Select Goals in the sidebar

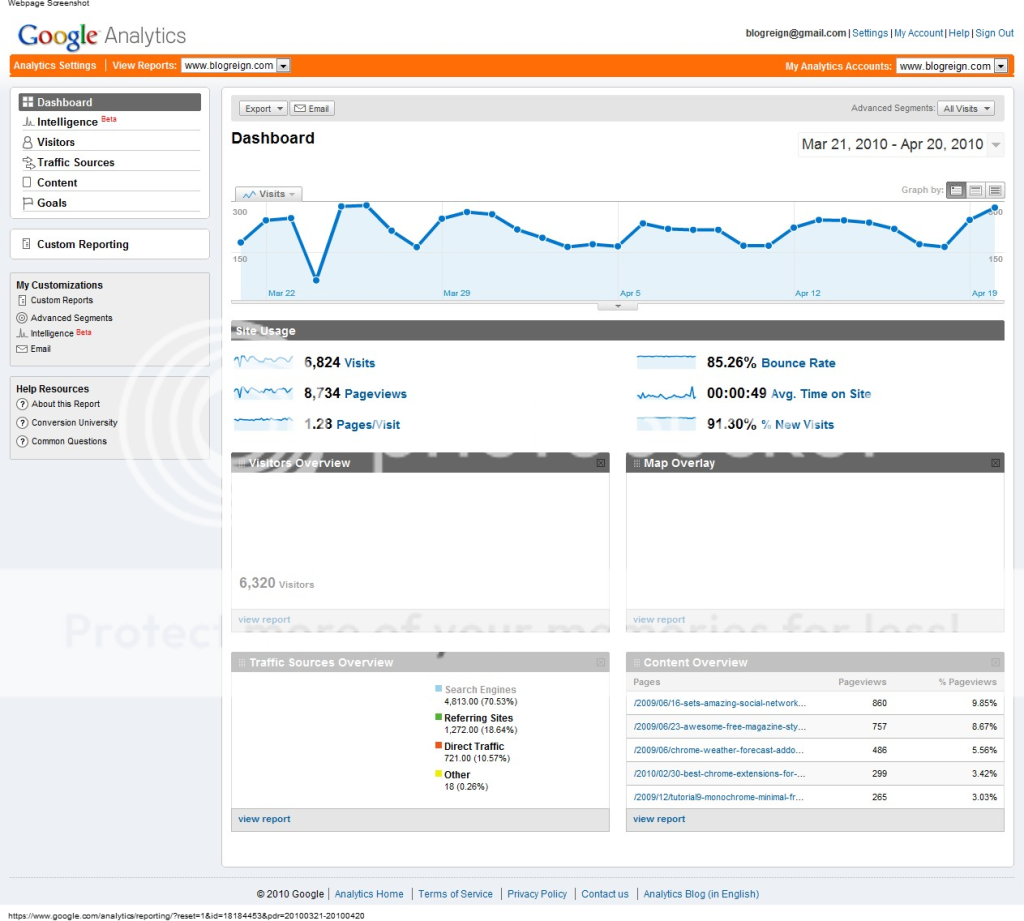pyautogui.click(x=52, y=202)
